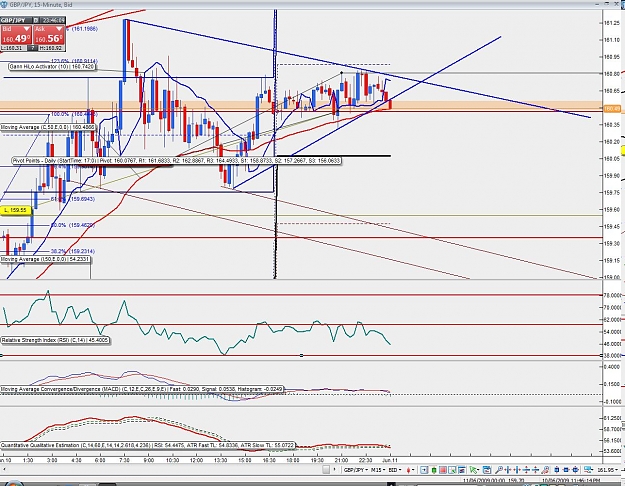Open the M15 timeframe dropdown
This screenshot has height=486, width=625.
(x=378, y=470)
